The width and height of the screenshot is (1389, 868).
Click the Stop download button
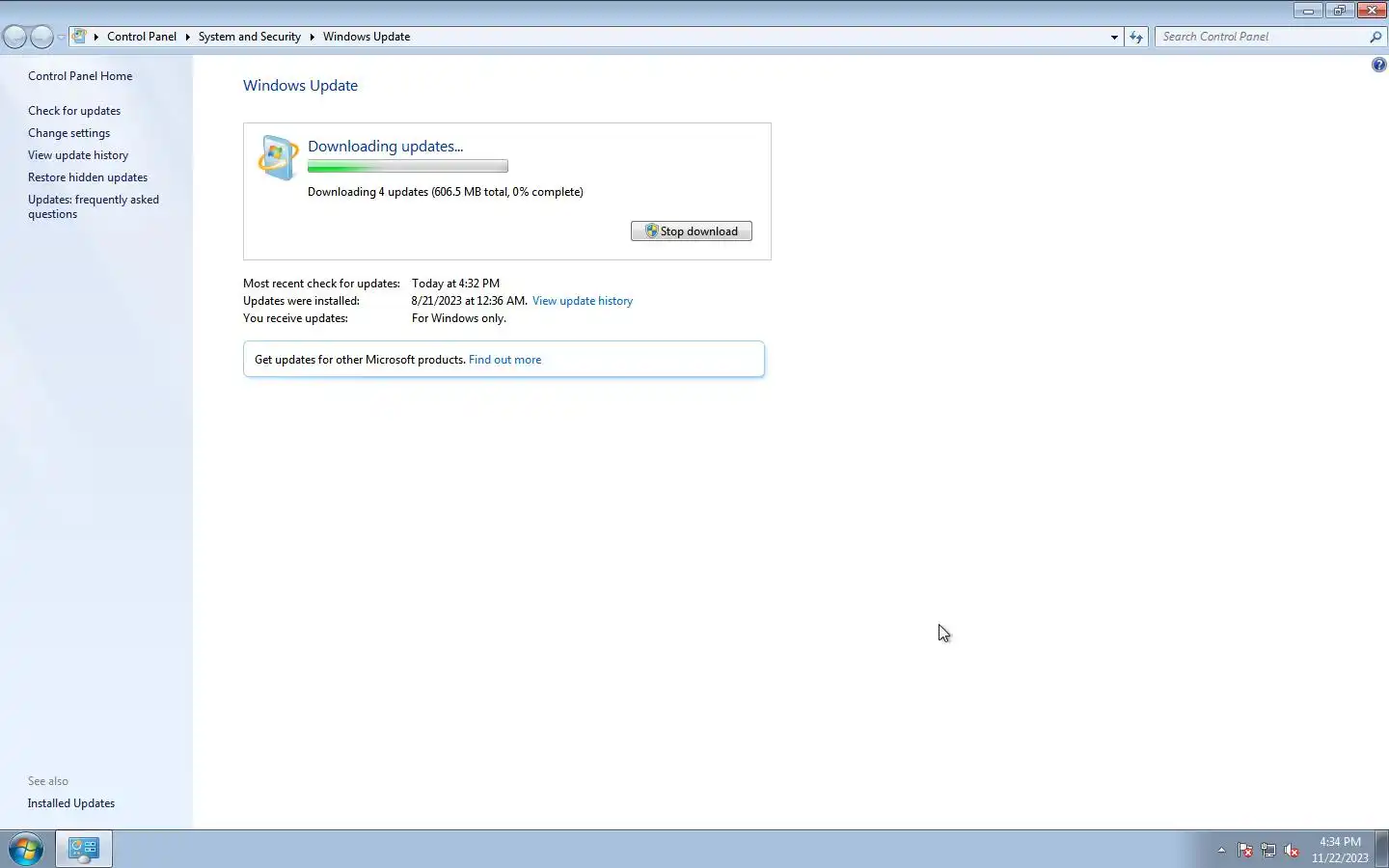coord(692,231)
